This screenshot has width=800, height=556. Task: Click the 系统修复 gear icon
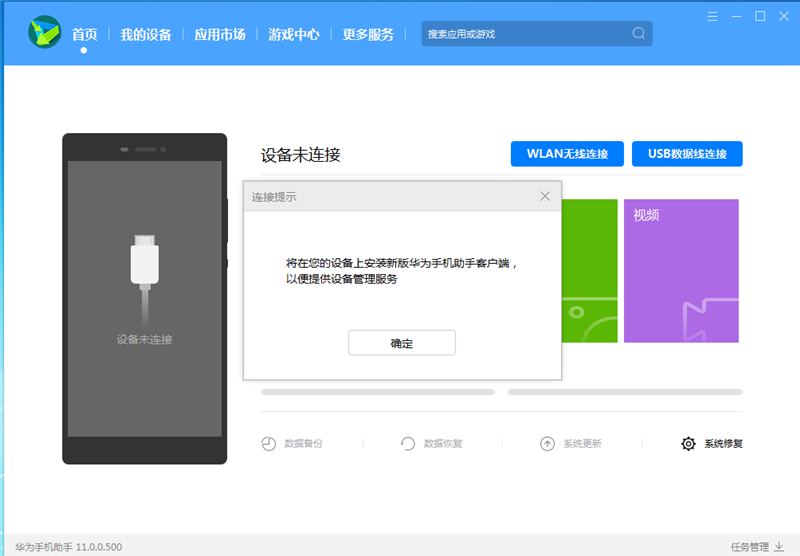pyautogui.click(x=688, y=444)
